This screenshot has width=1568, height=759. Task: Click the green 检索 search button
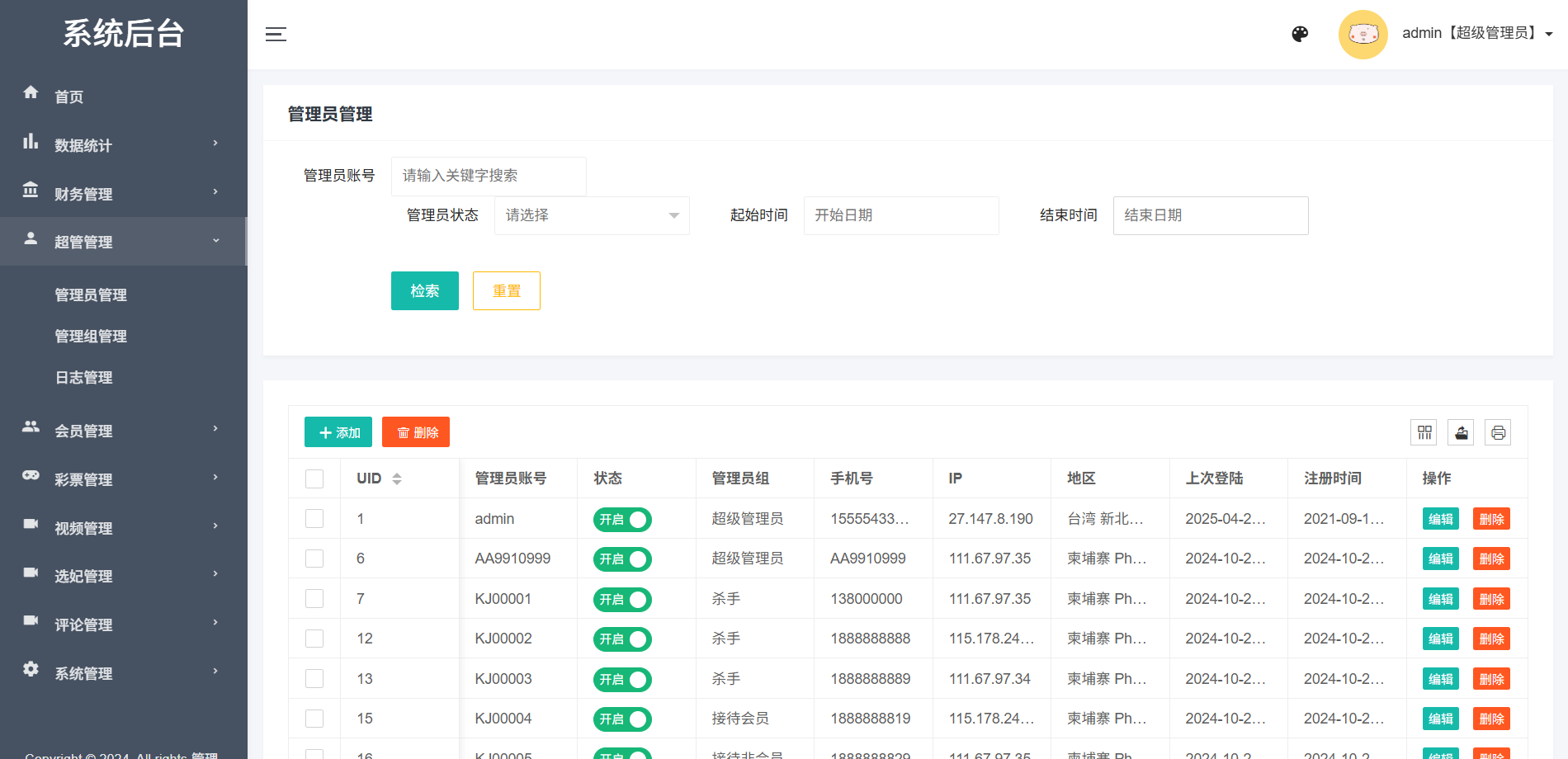(x=424, y=290)
